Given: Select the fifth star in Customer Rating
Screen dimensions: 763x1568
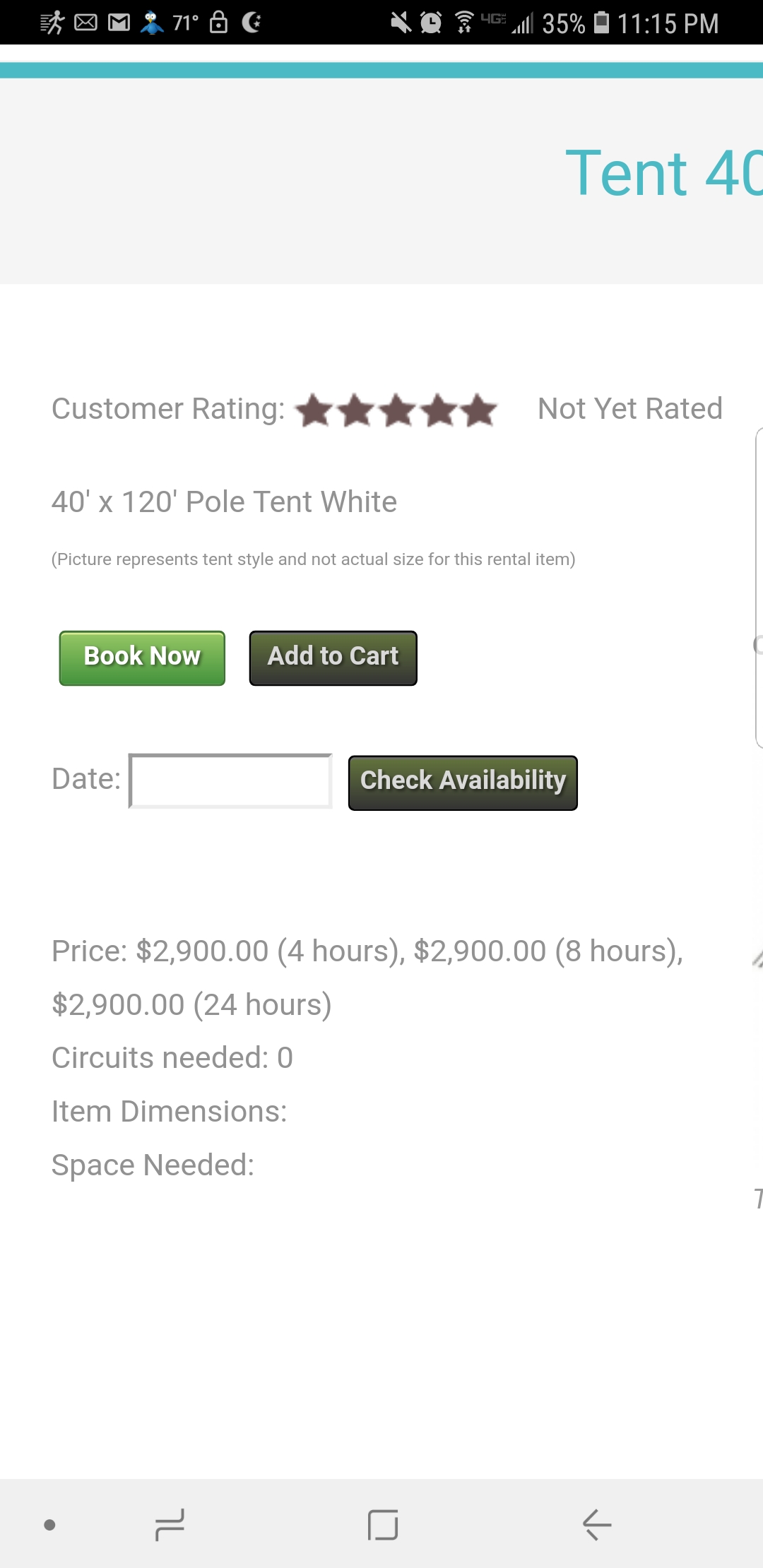Looking at the screenshot, I should point(480,410).
